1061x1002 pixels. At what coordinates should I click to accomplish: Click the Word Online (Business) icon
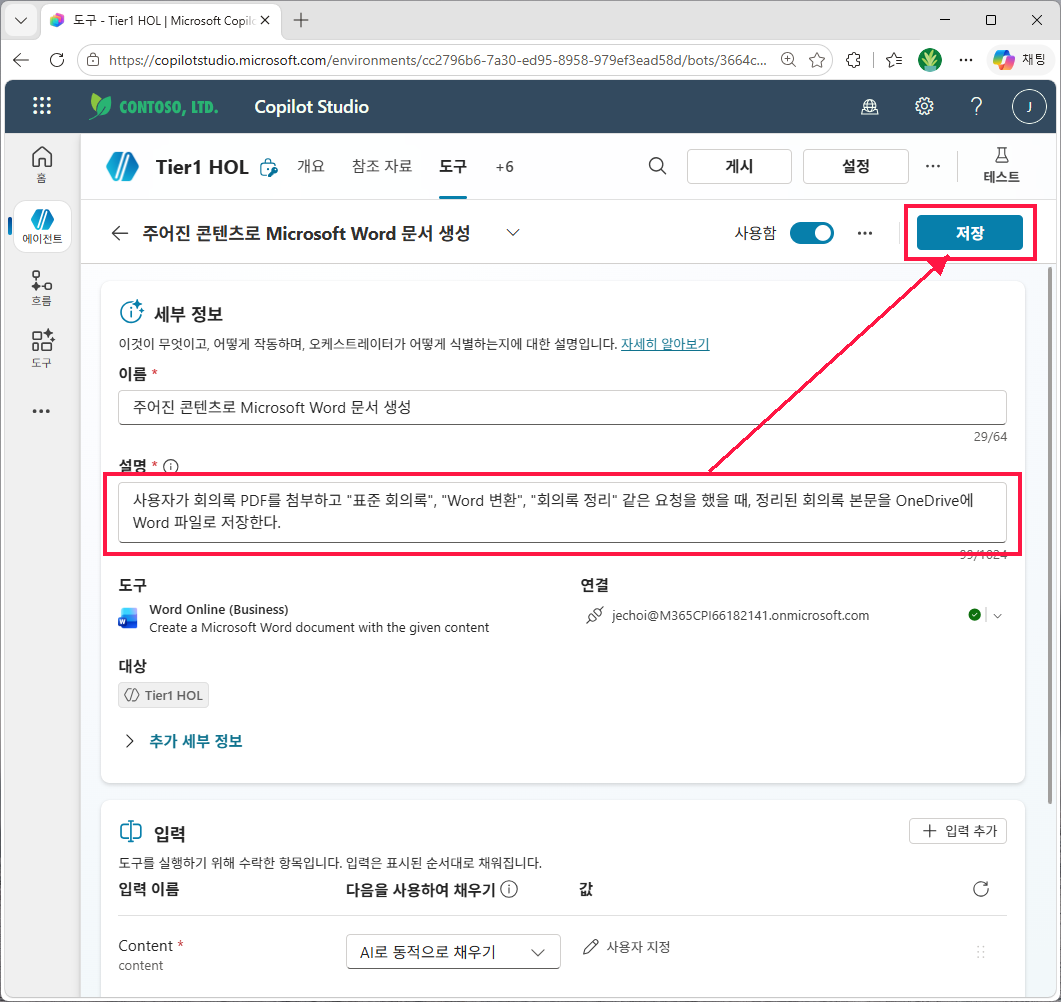(x=128, y=618)
